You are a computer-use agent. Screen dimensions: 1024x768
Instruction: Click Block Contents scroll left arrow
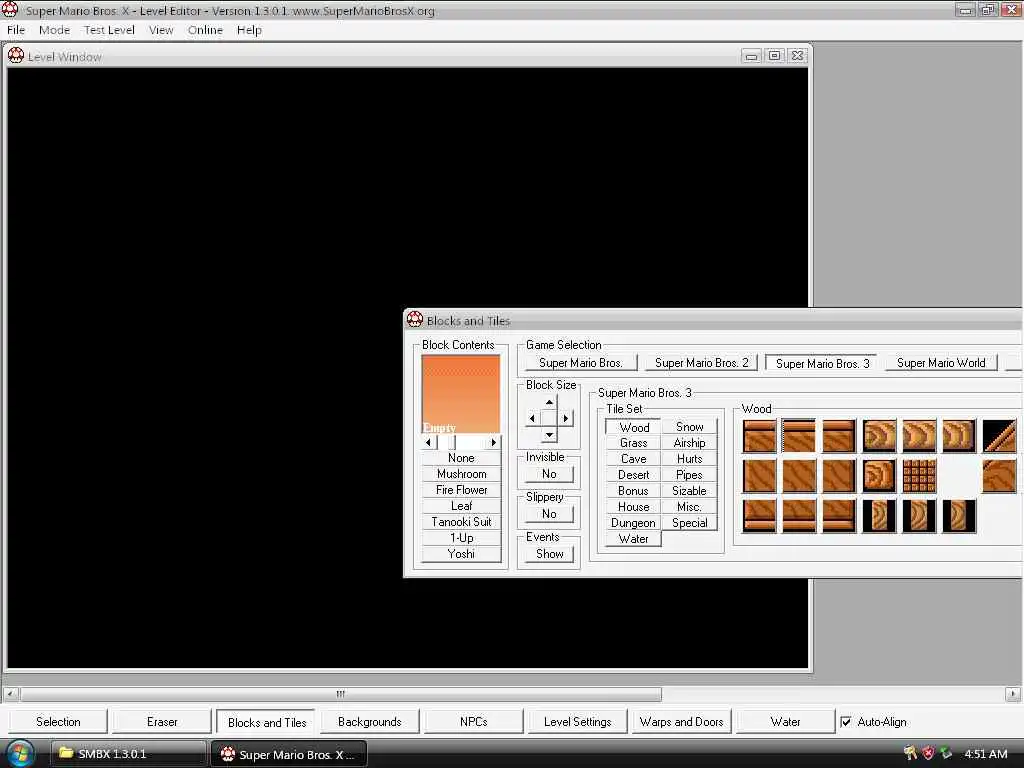coord(428,442)
